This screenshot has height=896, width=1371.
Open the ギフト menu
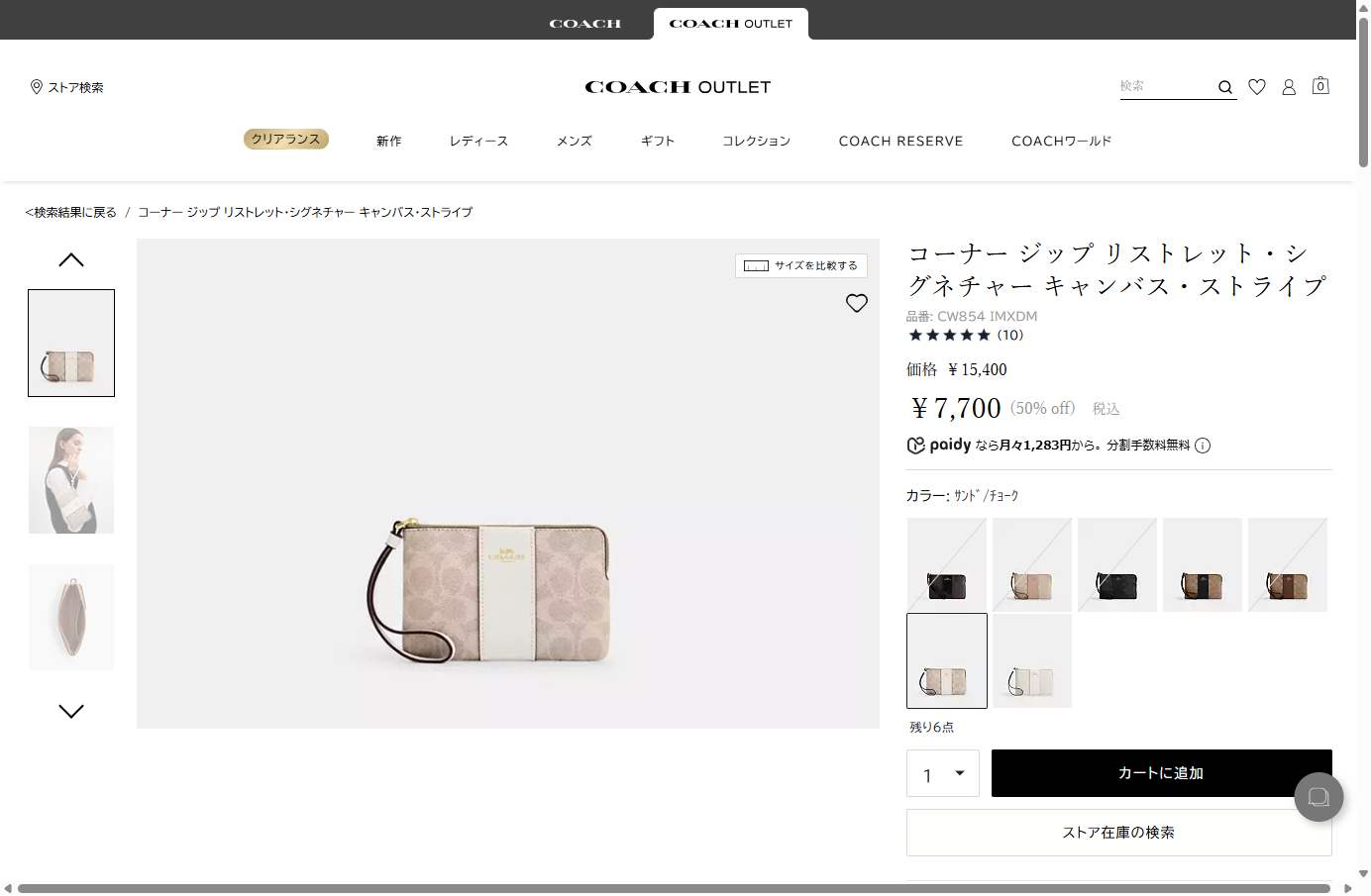click(658, 142)
